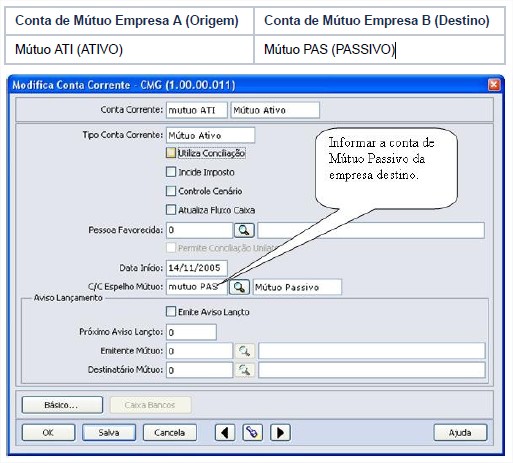Click the Cancela button
The height and width of the screenshot is (463, 513).
[x=170, y=432]
